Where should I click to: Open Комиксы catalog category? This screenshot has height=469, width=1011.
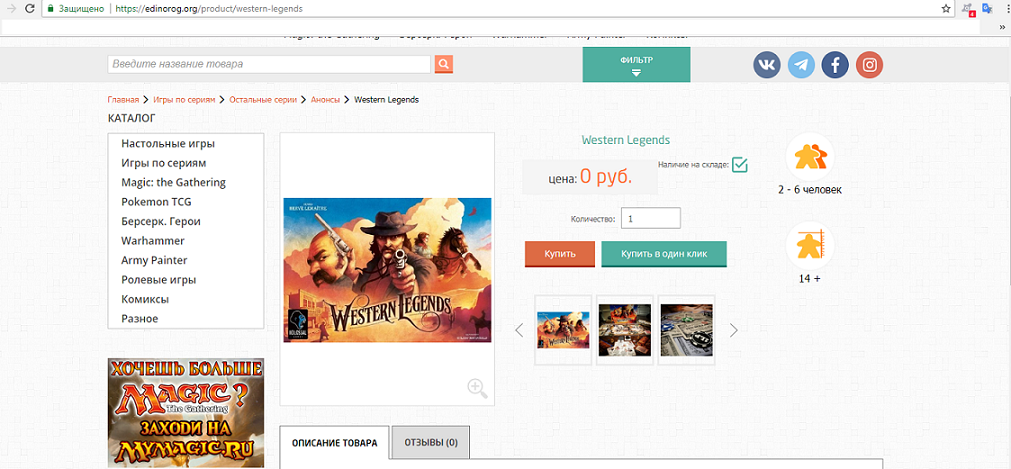point(145,299)
